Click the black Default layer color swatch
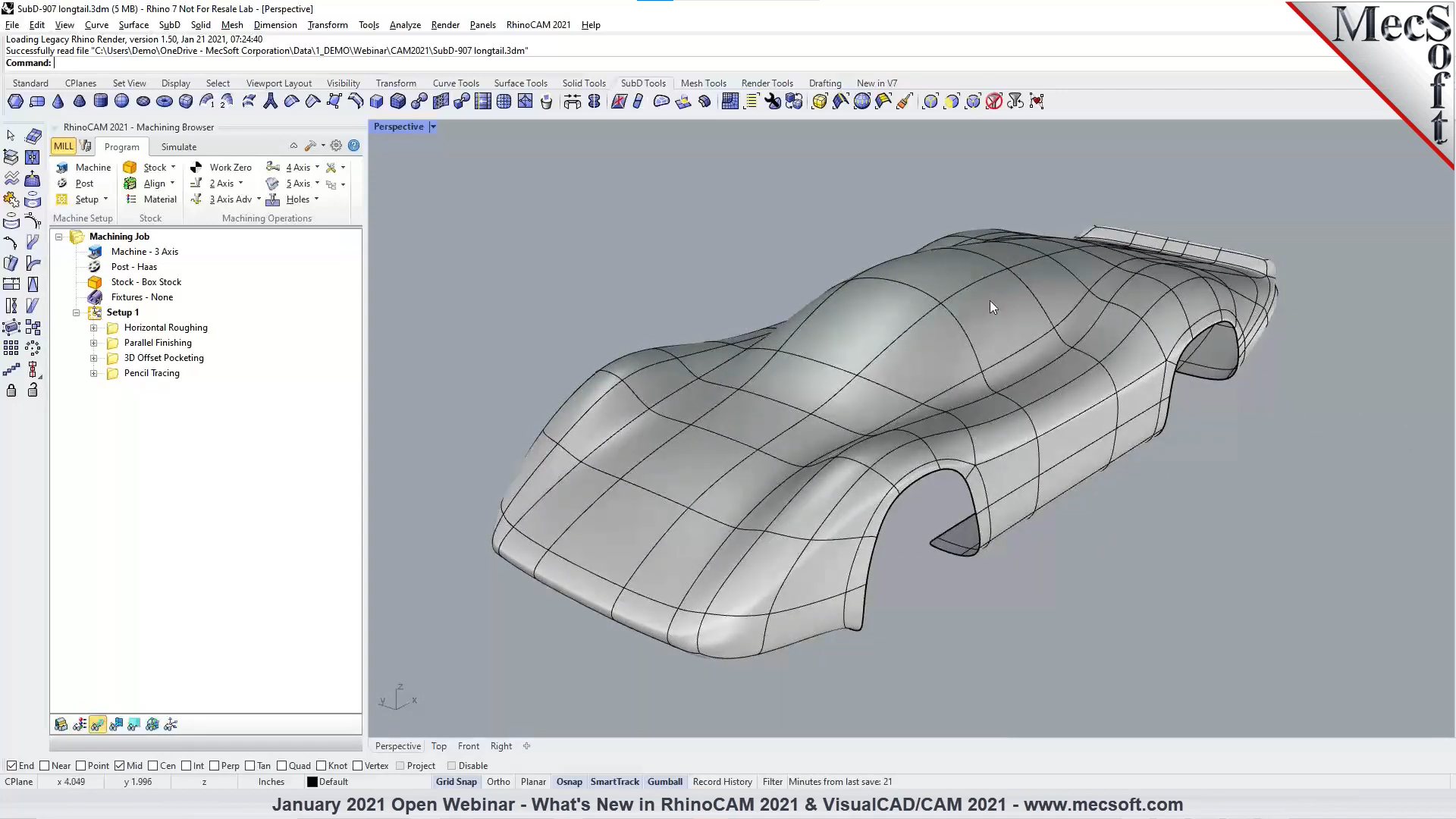1456x819 pixels. click(312, 782)
